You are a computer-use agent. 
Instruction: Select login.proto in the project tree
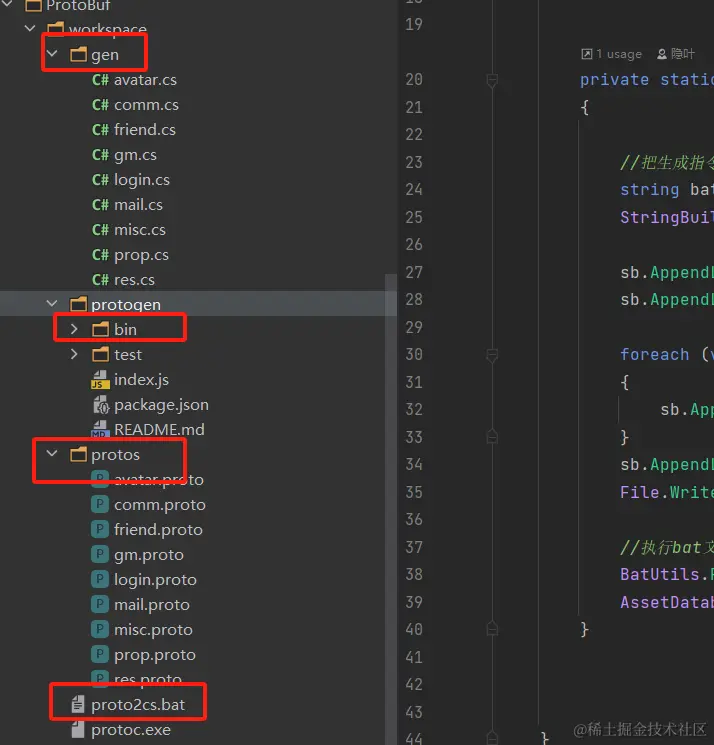[155, 580]
